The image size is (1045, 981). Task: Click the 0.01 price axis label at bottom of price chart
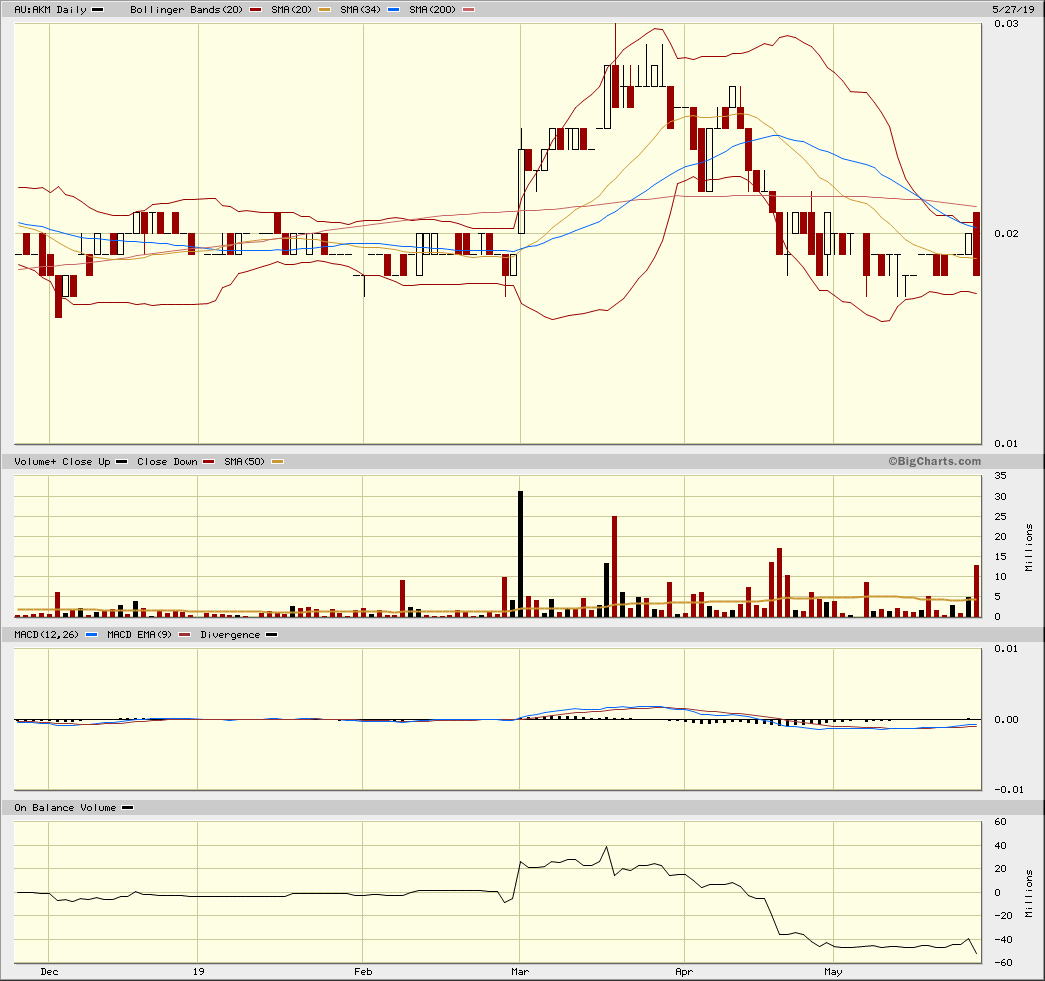1006,444
